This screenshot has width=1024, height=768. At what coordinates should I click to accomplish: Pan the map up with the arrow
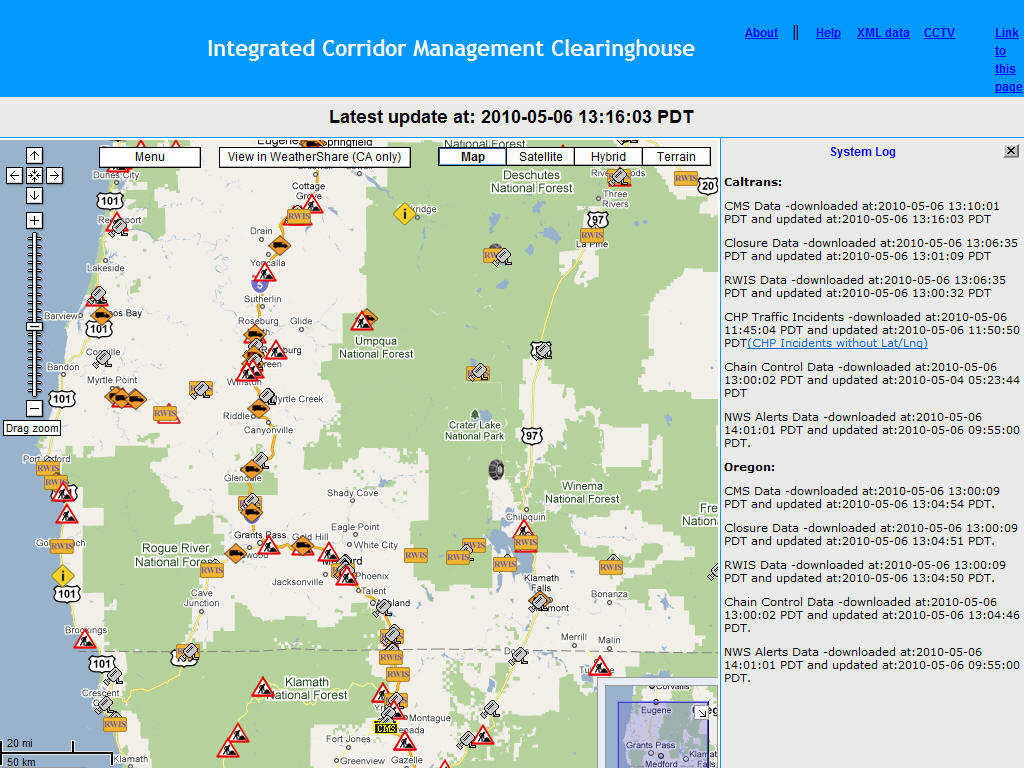coord(34,155)
